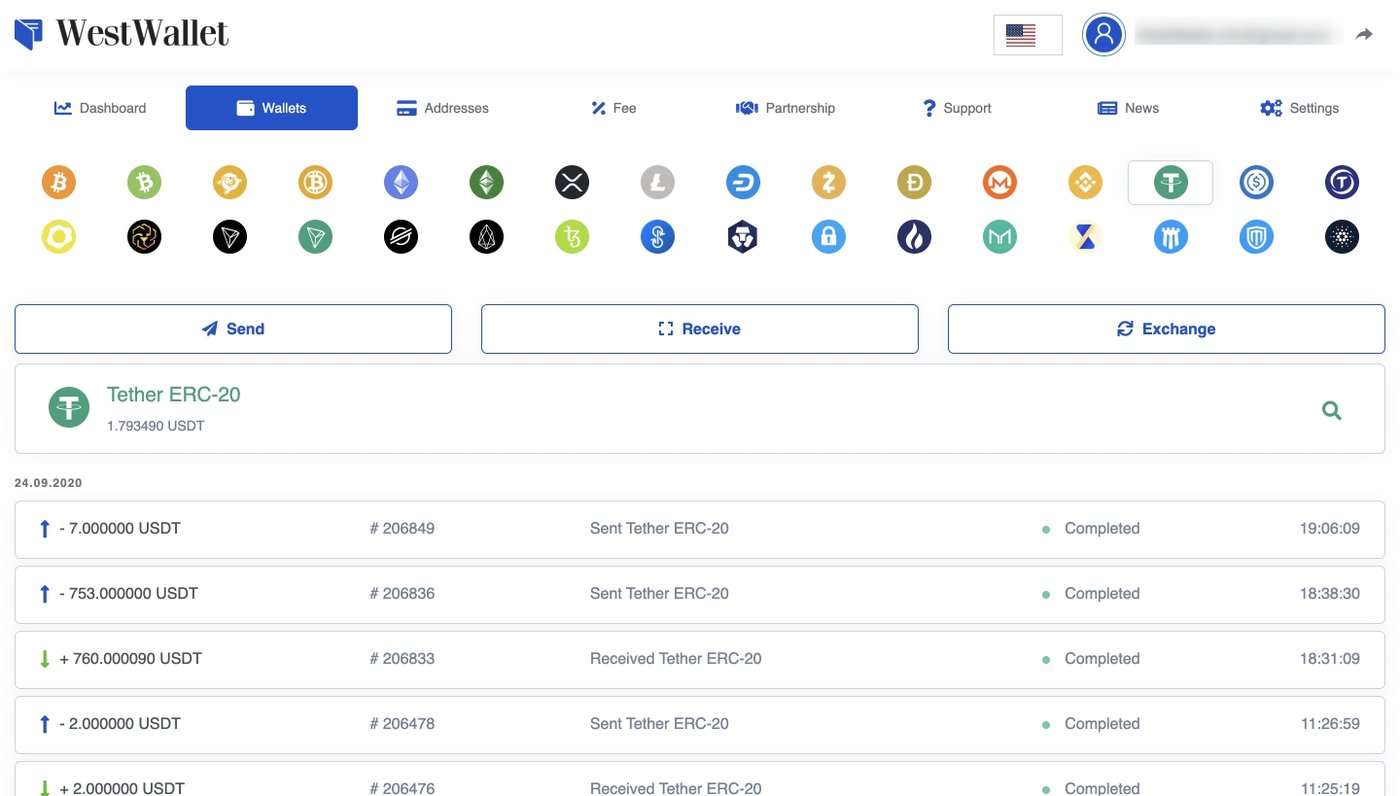Log out using the arrow icon

(1364, 35)
